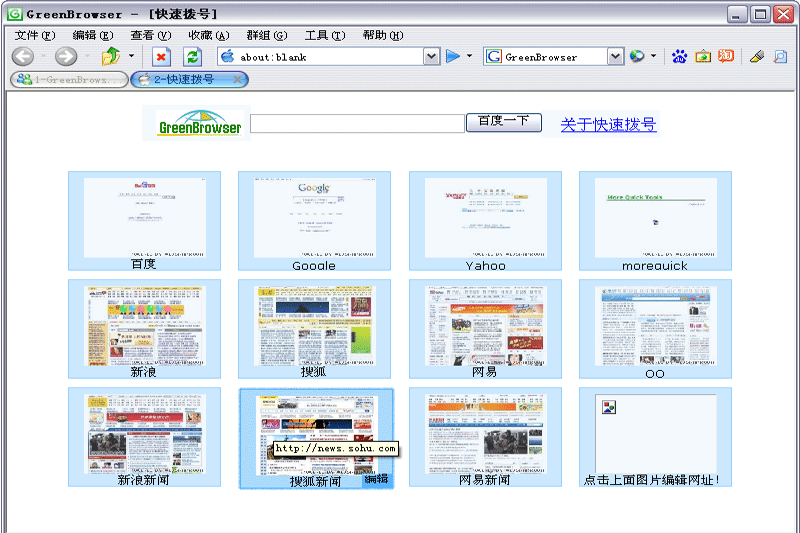This screenshot has height=533, width=800.
Task: Open the 关于快速拨号 link
Action: (608, 124)
